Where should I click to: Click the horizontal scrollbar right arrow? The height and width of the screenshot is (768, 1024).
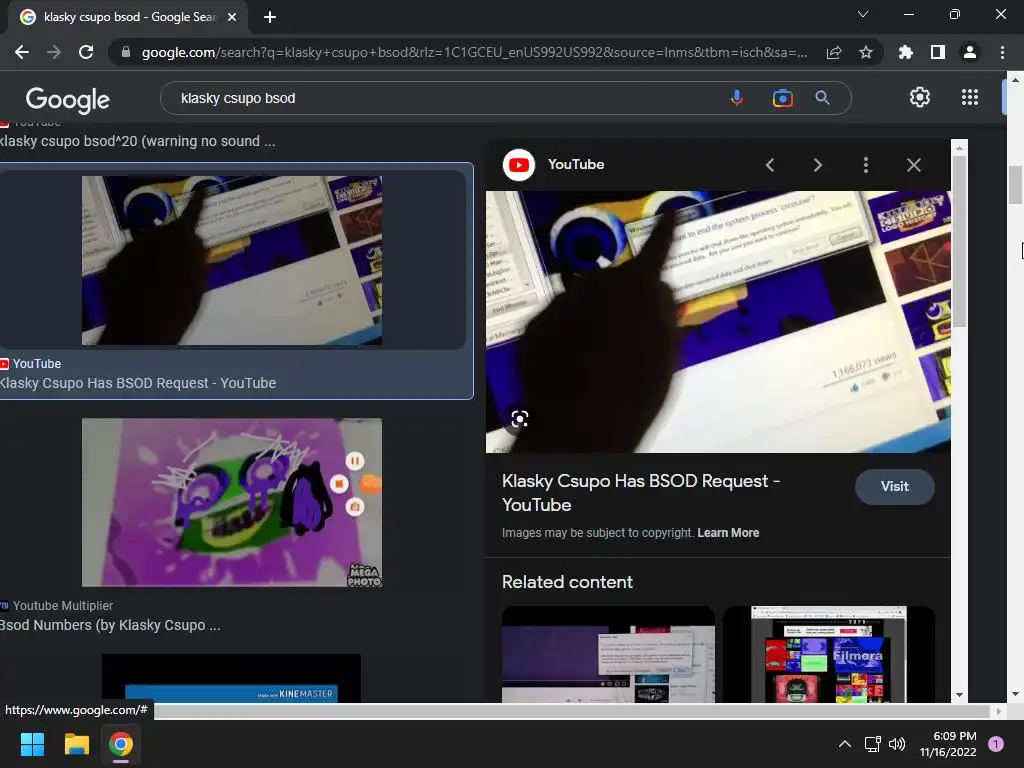pyautogui.click(x=998, y=711)
